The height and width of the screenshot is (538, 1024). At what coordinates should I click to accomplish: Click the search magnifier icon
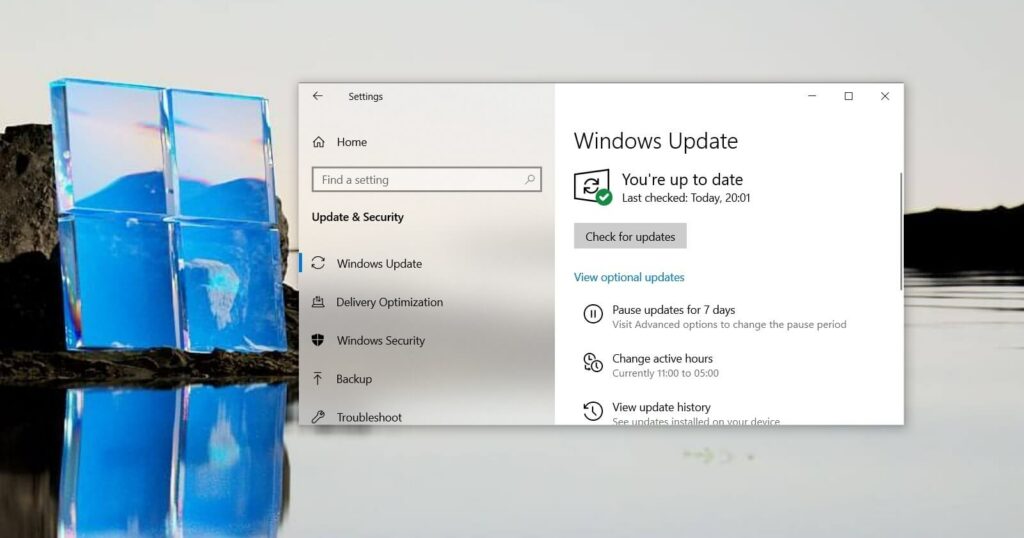click(x=530, y=180)
